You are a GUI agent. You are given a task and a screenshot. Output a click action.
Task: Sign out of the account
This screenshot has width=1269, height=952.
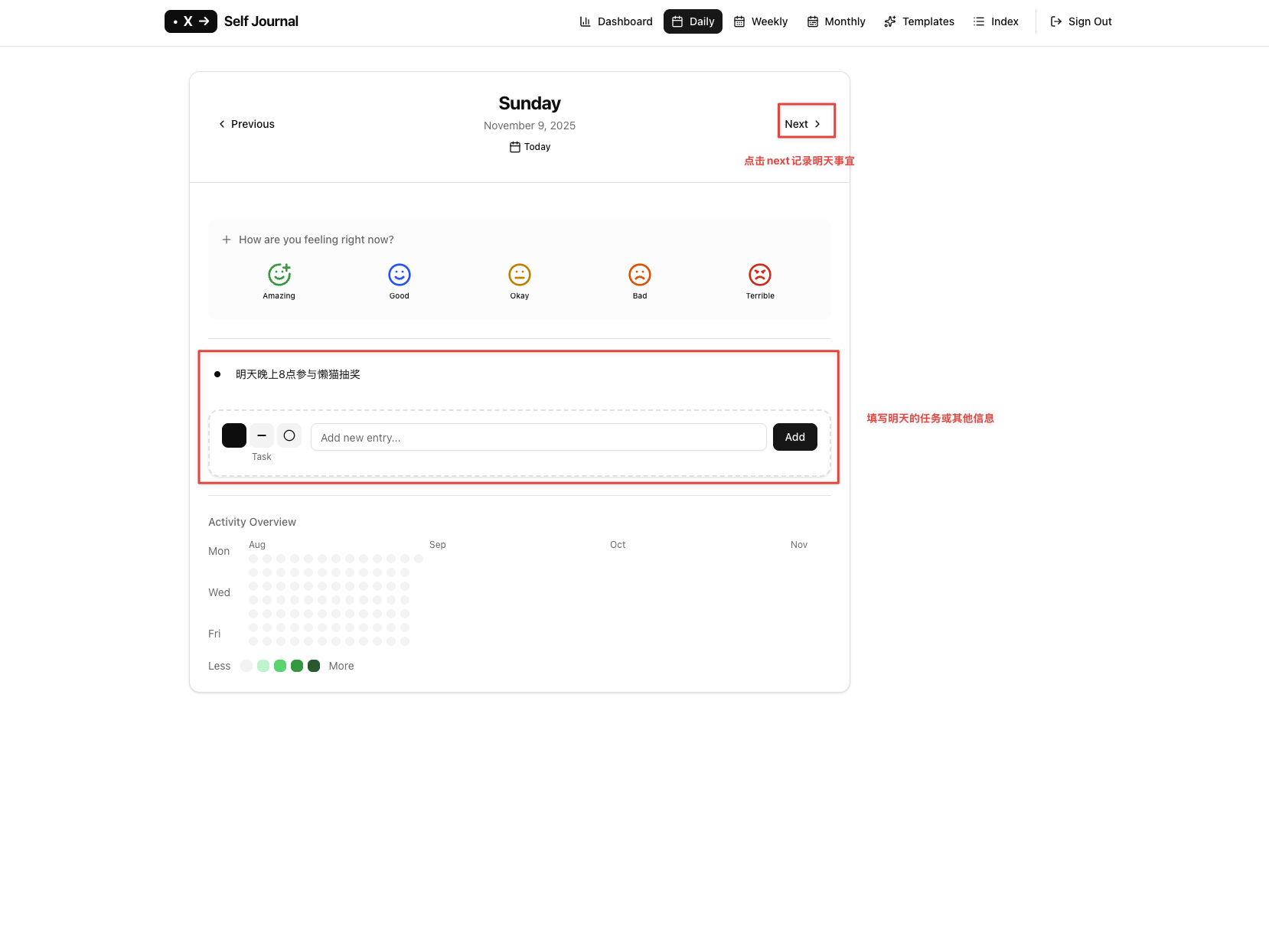(1081, 21)
